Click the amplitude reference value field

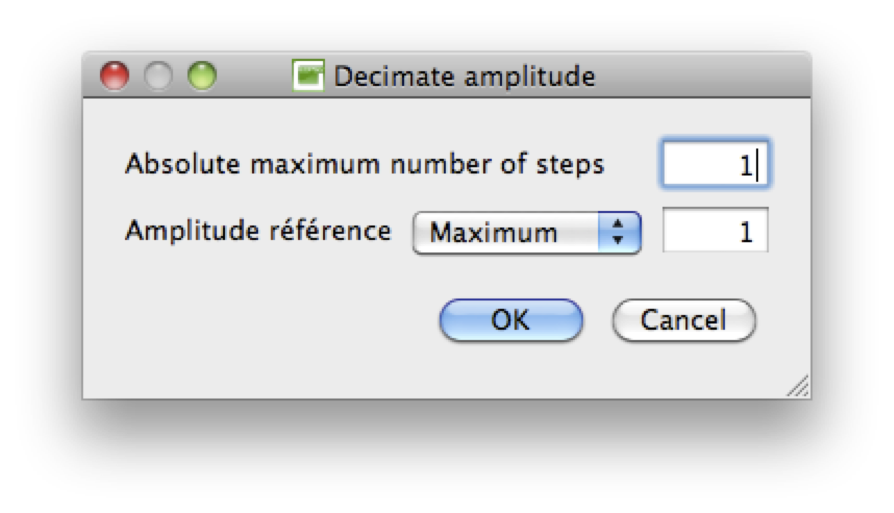(715, 232)
